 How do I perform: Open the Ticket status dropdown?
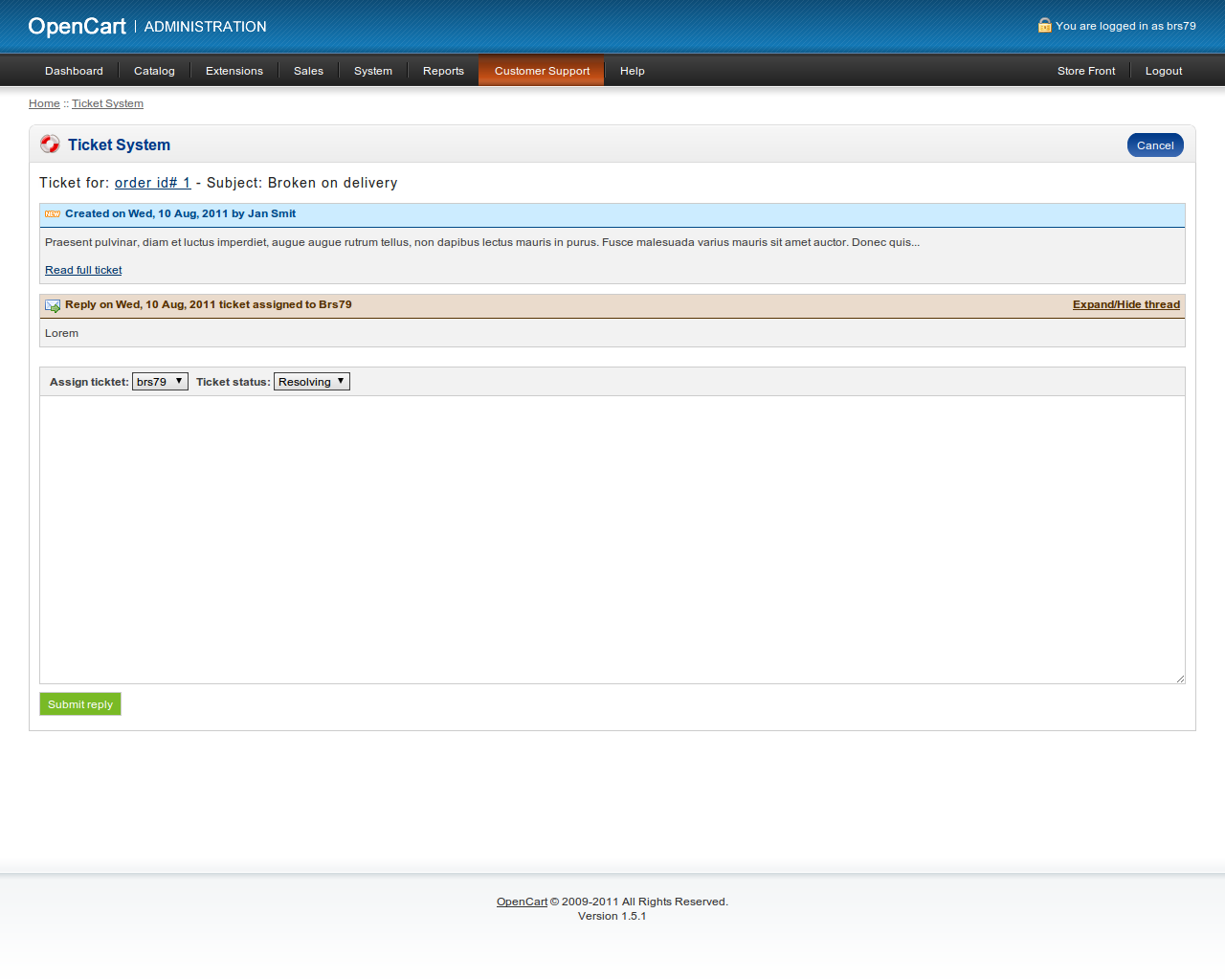(x=312, y=382)
